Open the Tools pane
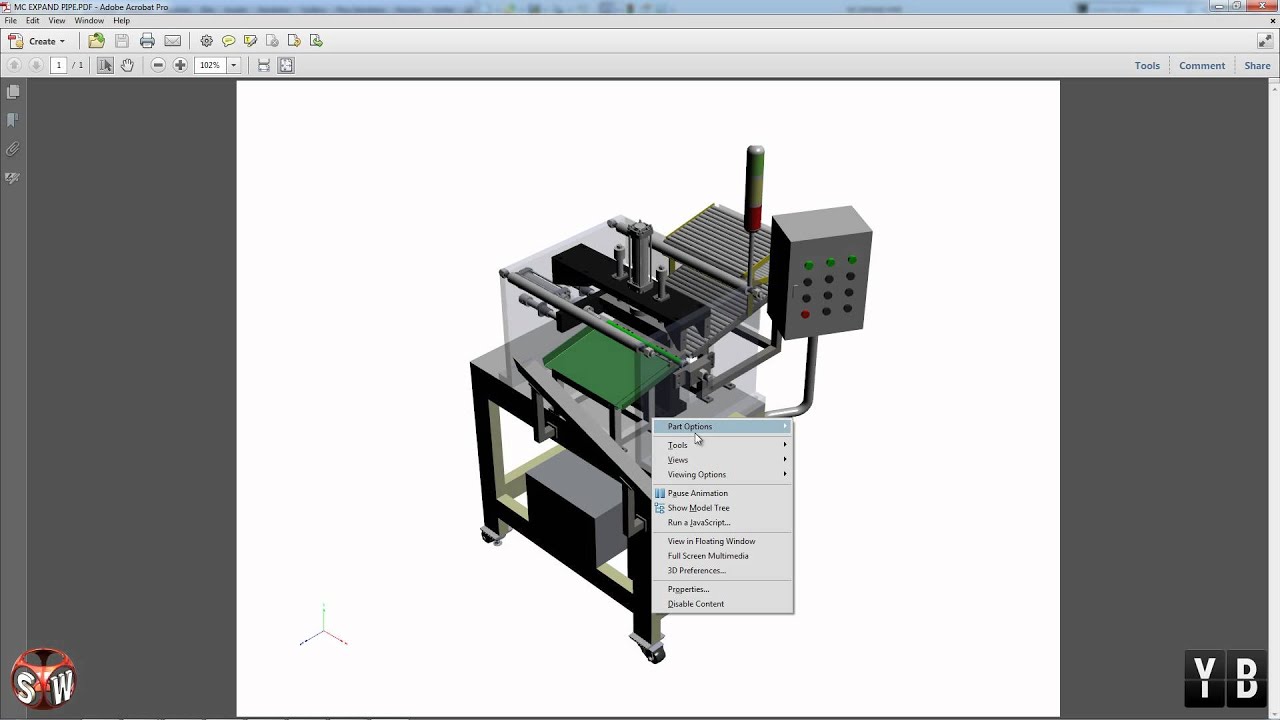This screenshot has height=720, width=1280. pyautogui.click(x=1147, y=66)
